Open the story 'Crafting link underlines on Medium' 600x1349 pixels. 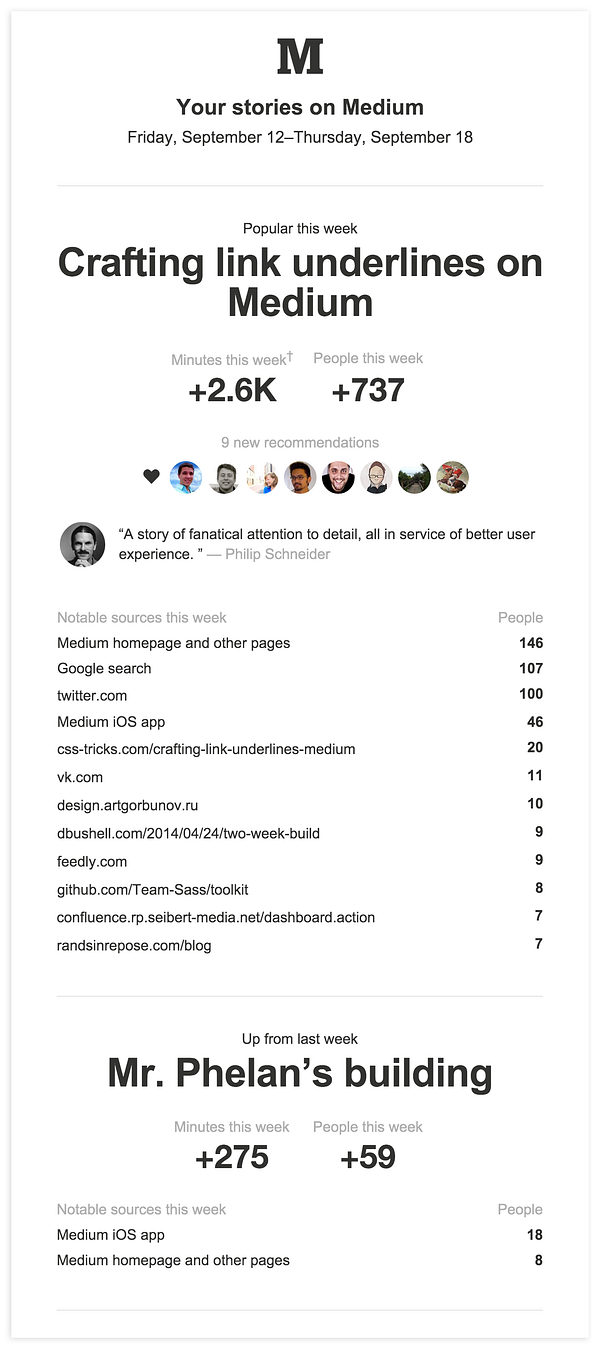click(x=300, y=282)
